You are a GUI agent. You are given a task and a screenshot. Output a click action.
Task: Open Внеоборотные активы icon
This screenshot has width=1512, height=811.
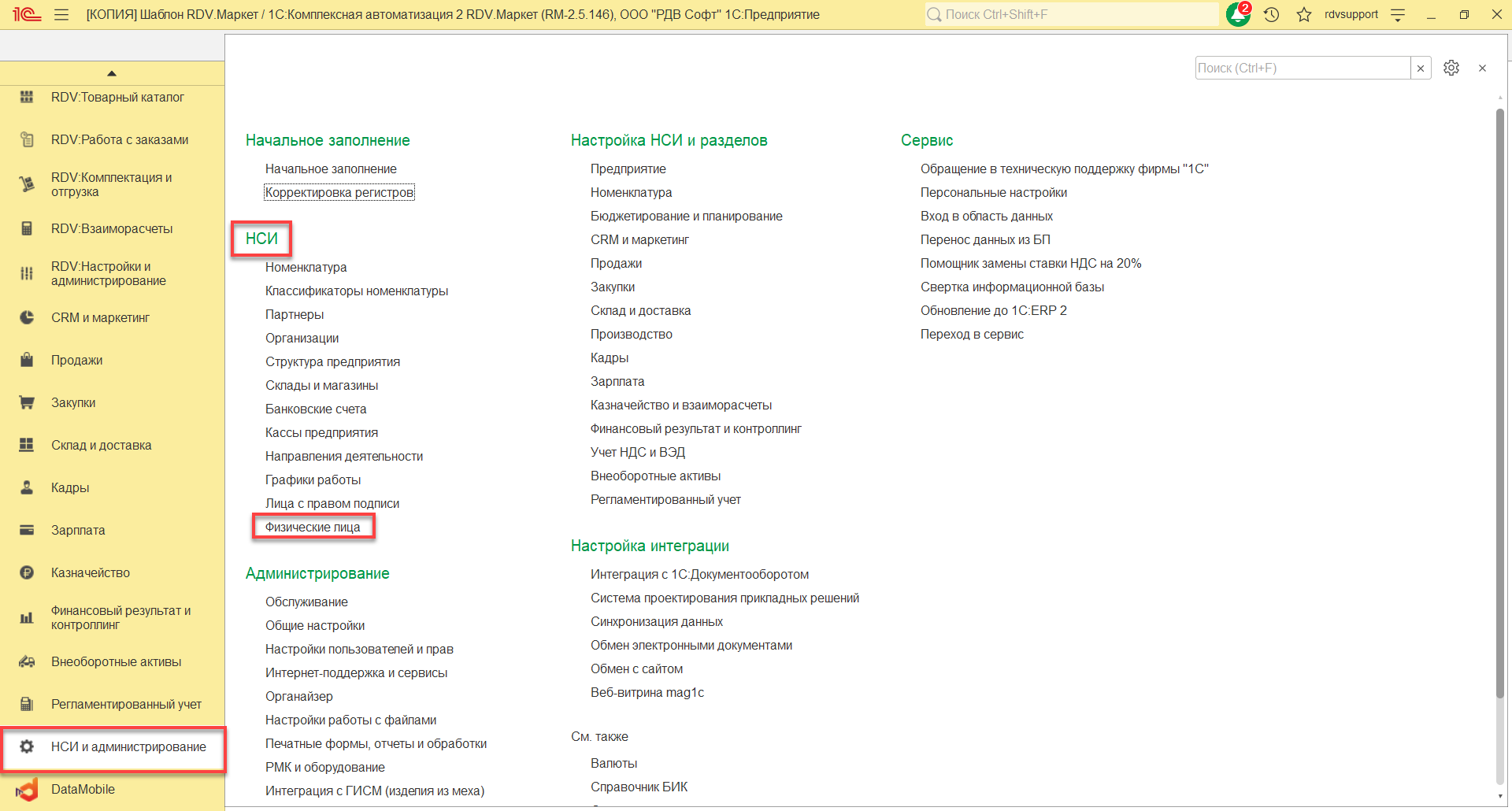pyautogui.click(x=27, y=661)
